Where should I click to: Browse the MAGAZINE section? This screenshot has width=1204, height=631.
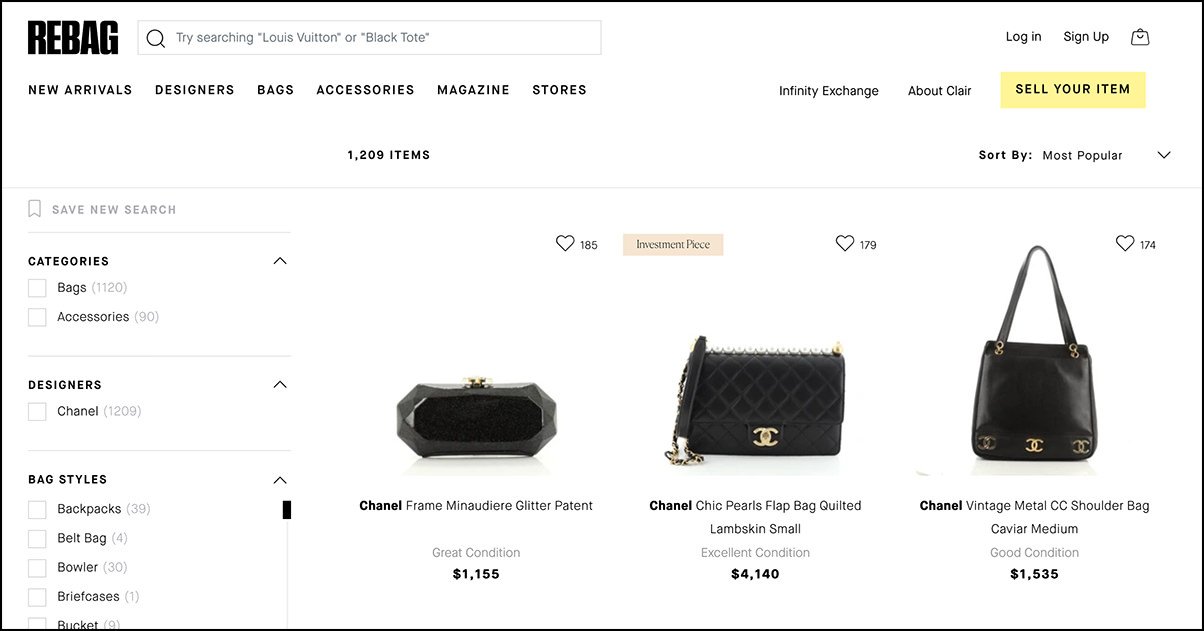pyautogui.click(x=473, y=90)
